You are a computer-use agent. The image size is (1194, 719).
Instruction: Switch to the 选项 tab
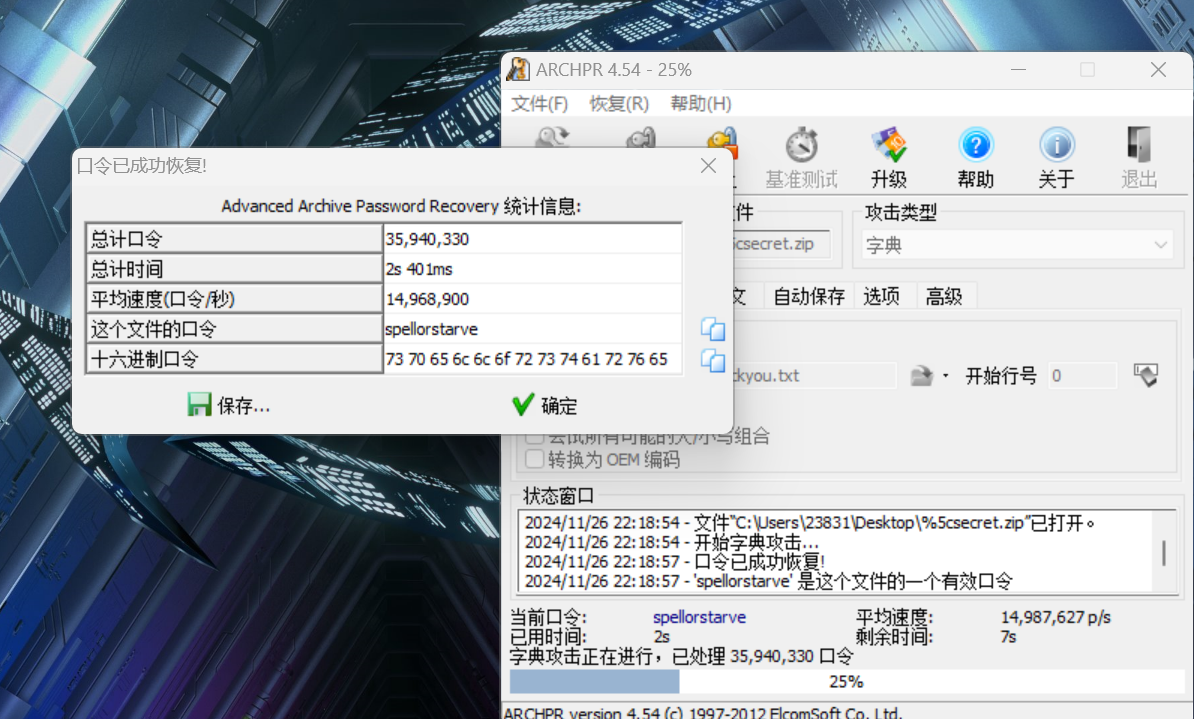(x=881, y=296)
